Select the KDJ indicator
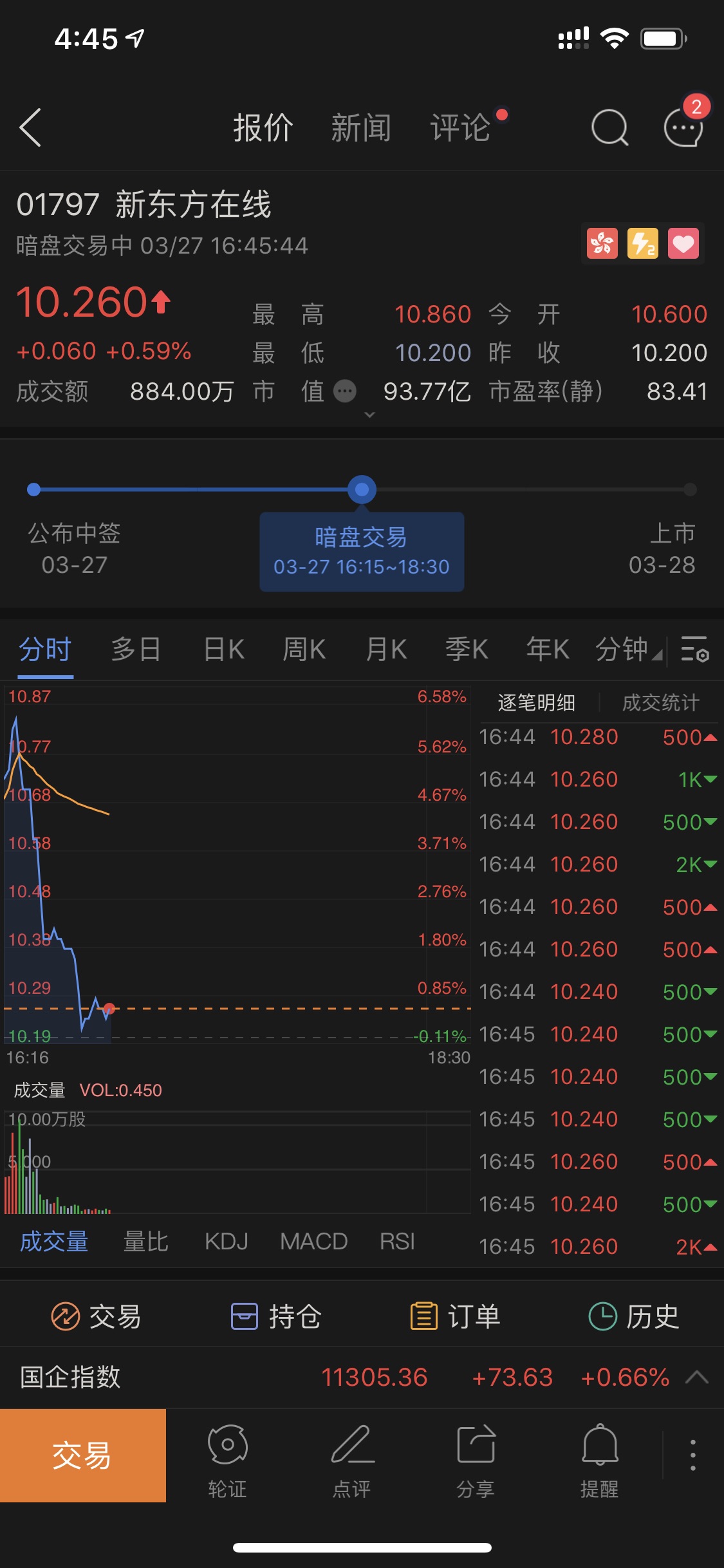 226,1242
